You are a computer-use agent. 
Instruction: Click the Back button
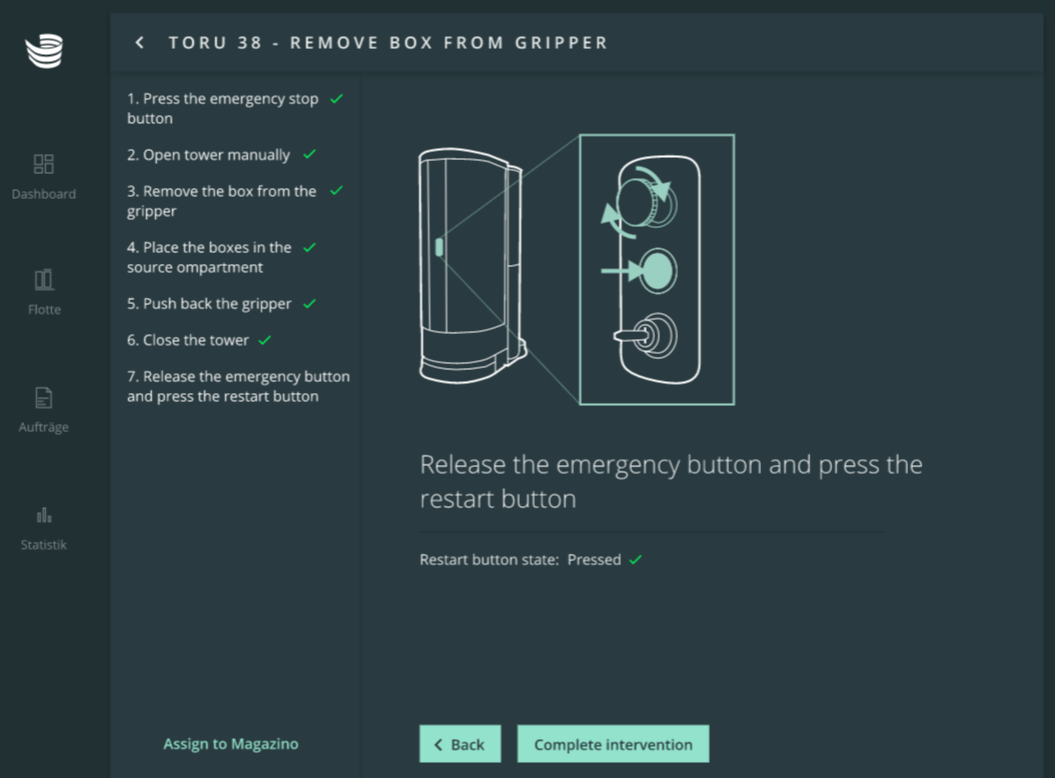[x=460, y=744]
